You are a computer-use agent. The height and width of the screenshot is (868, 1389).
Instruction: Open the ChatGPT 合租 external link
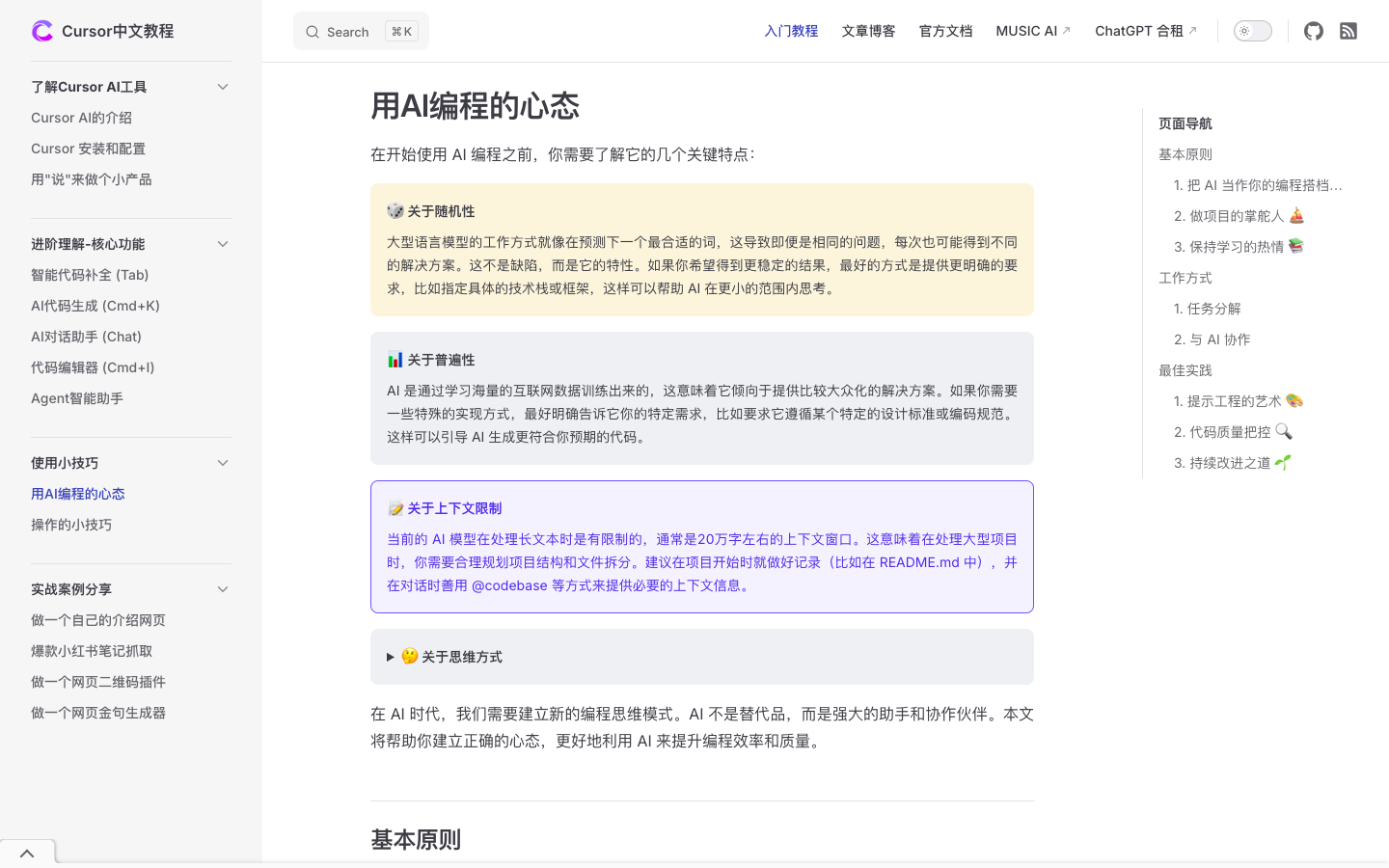click(x=1146, y=31)
